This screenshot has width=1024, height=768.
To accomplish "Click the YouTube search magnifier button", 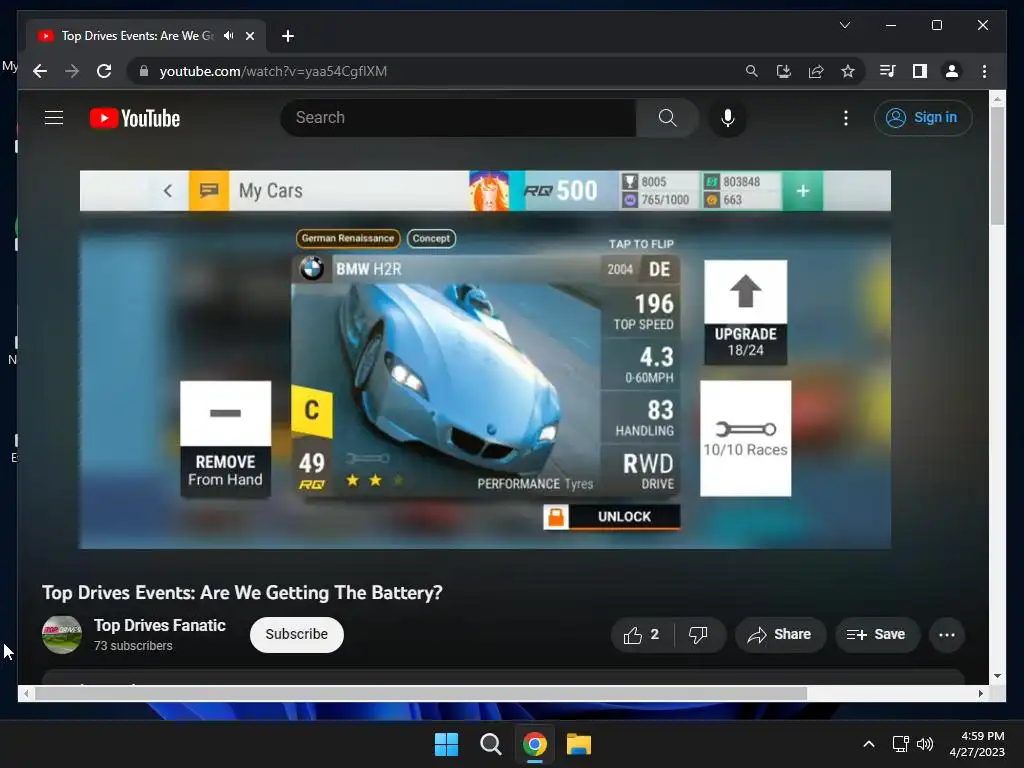I will click(667, 118).
